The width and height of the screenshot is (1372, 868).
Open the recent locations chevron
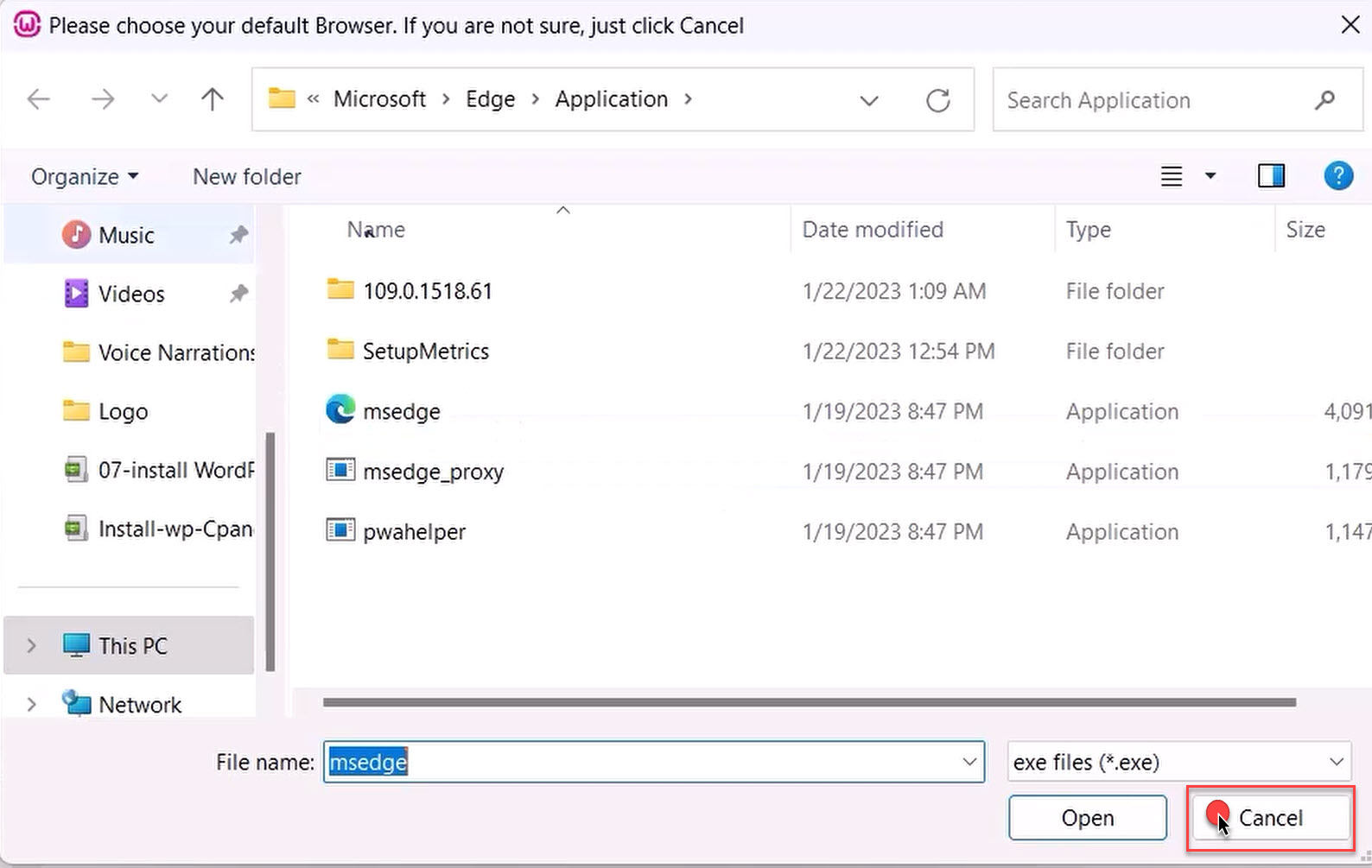[159, 98]
